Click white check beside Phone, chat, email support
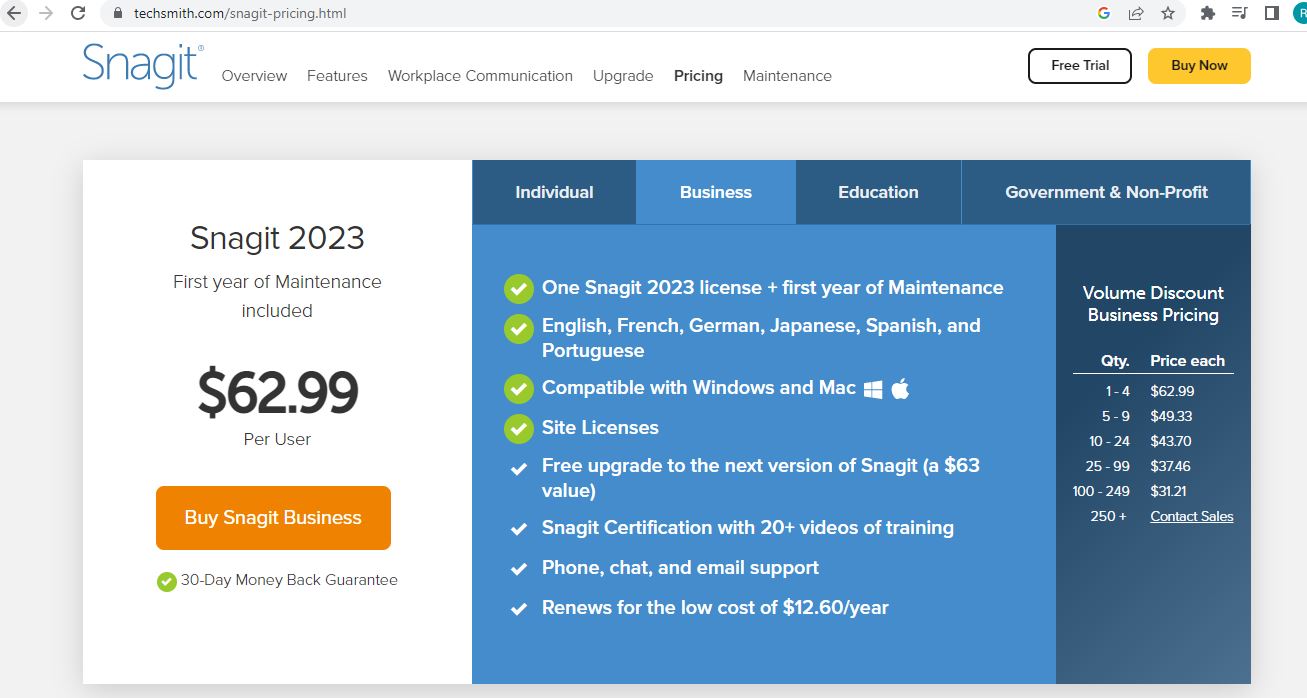The image size is (1307, 698). 519,569
